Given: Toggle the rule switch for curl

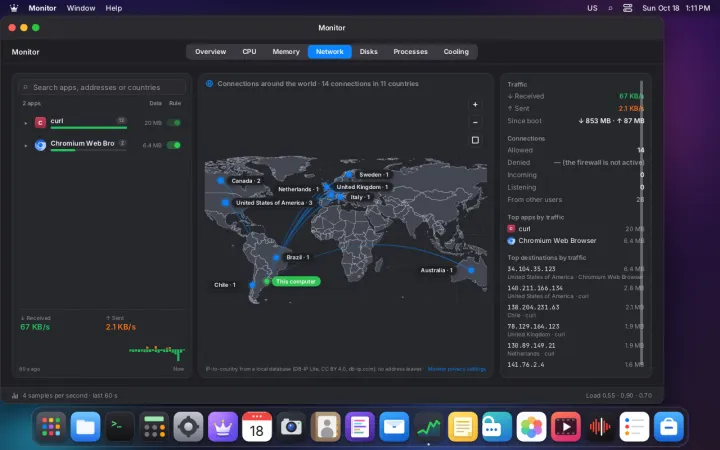Looking at the screenshot, I should tap(174, 123).
